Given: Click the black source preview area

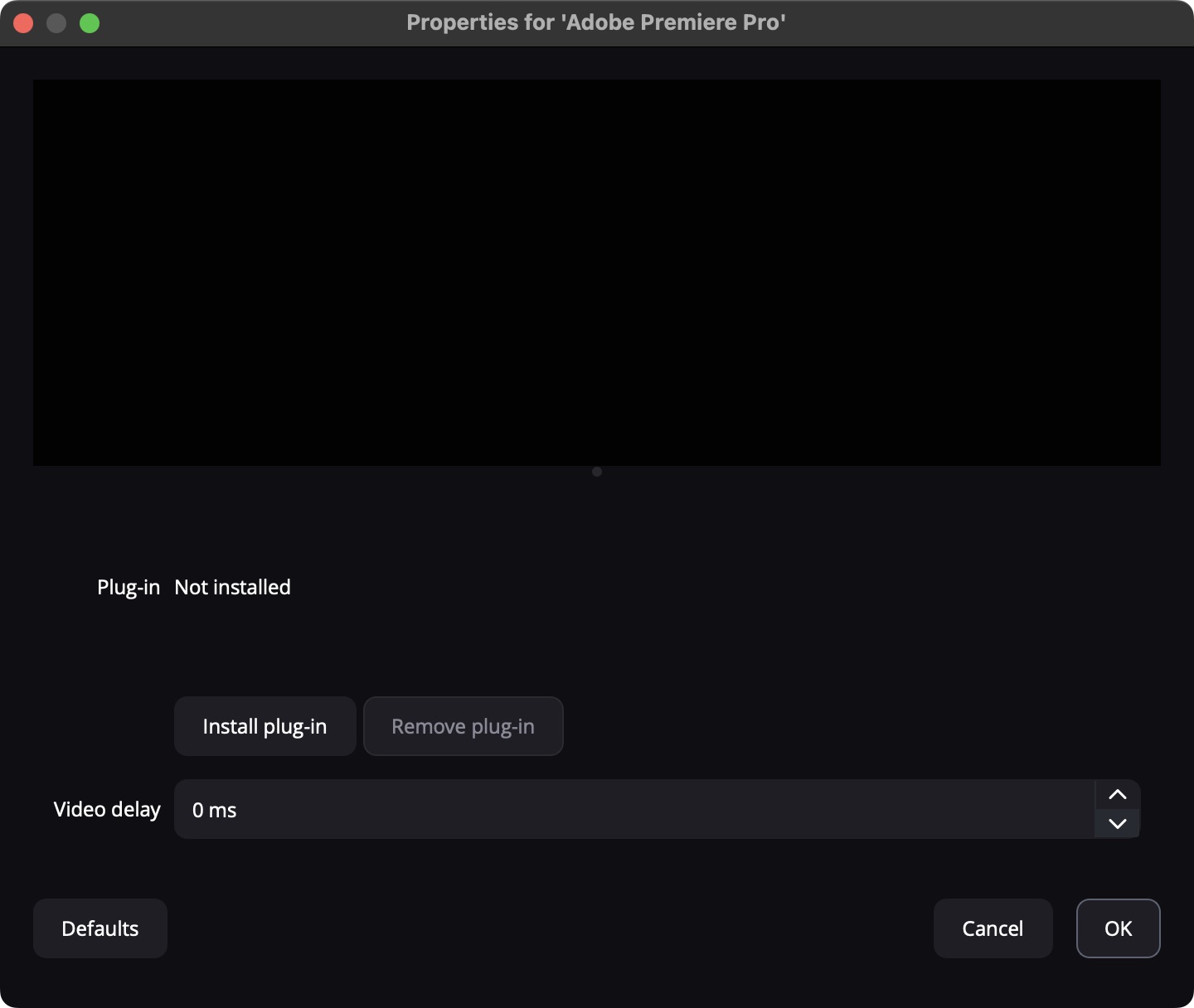Looking at the screenshot, I should (x=597, y=273).
